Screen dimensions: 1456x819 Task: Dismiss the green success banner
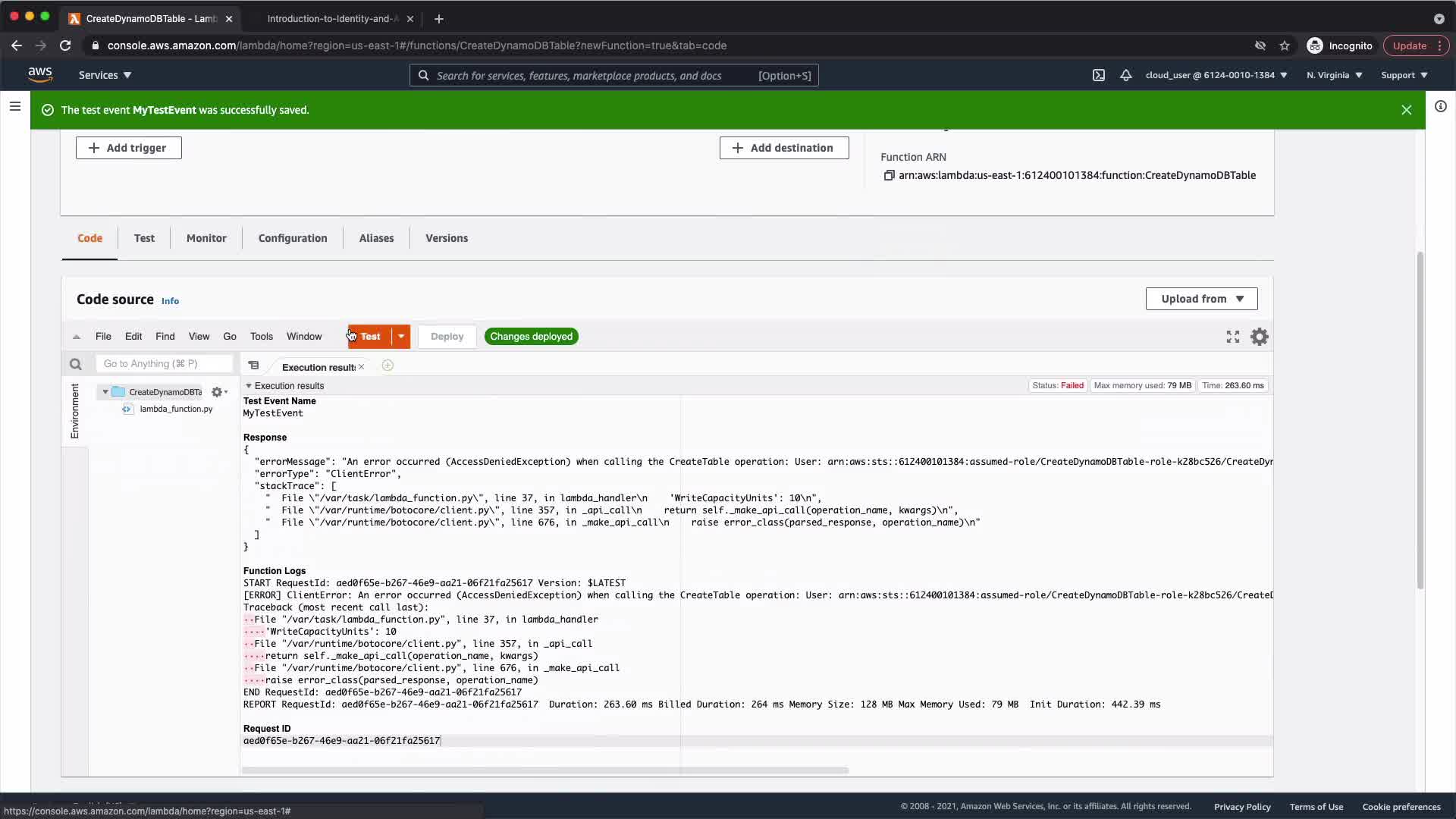pos(1407,110)
